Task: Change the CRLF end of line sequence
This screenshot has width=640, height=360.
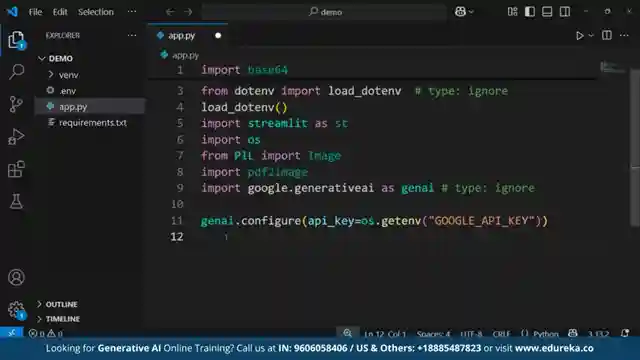Action: point(501,333)
